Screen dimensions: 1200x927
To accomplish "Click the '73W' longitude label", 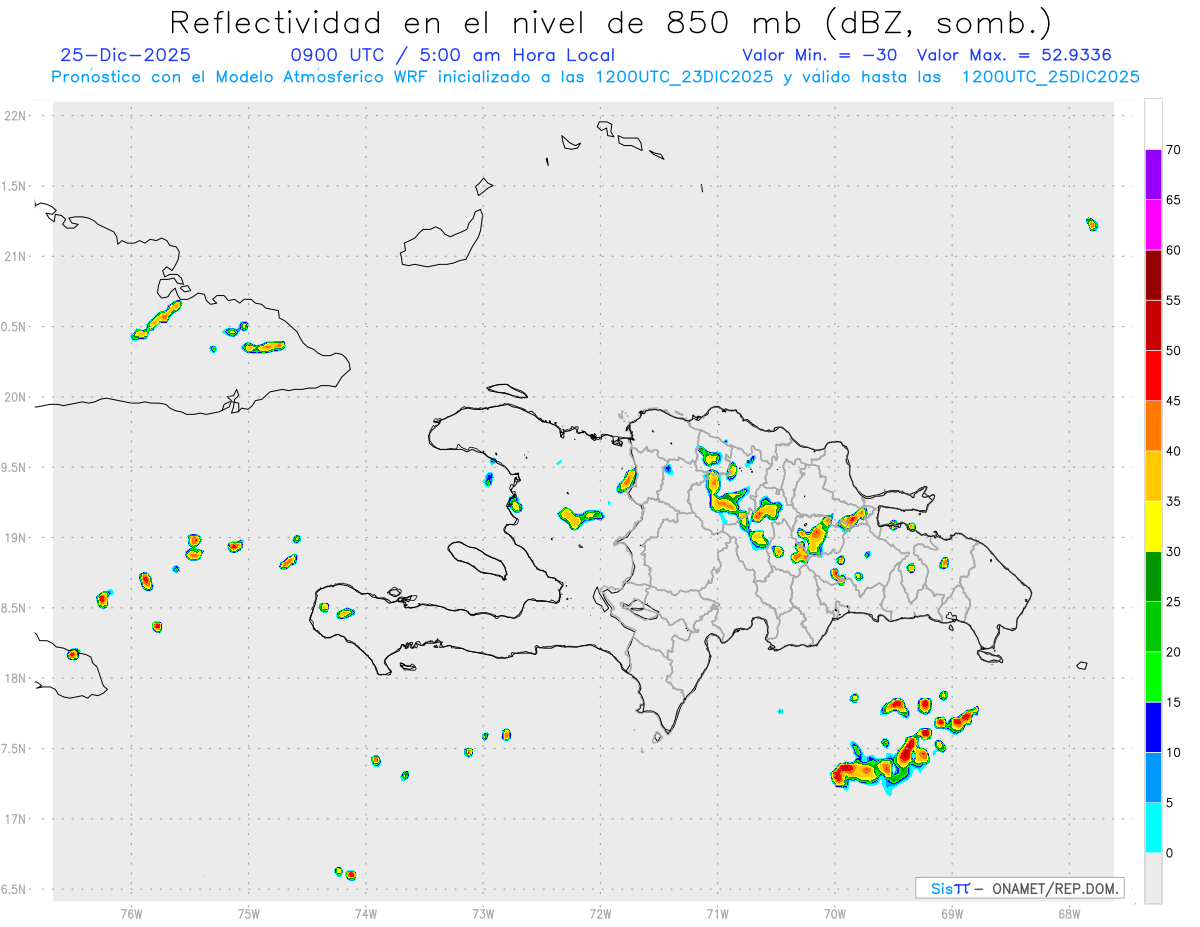I will (483, 913).
